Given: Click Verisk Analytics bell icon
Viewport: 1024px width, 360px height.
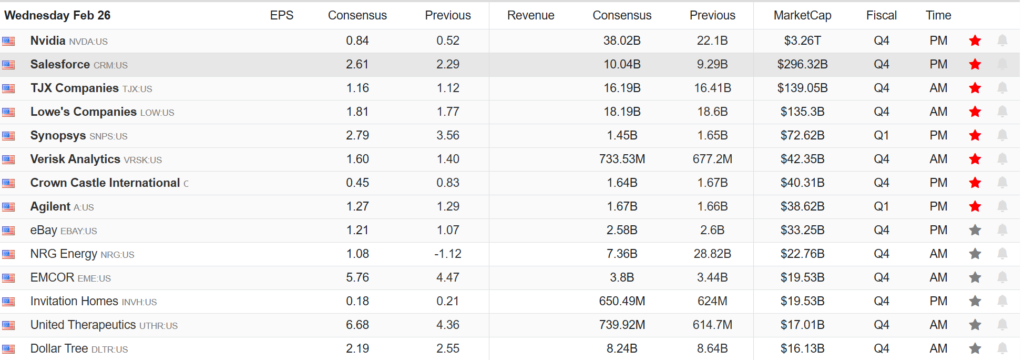Looking at the screenshot, I should [x=1002, y=159].
